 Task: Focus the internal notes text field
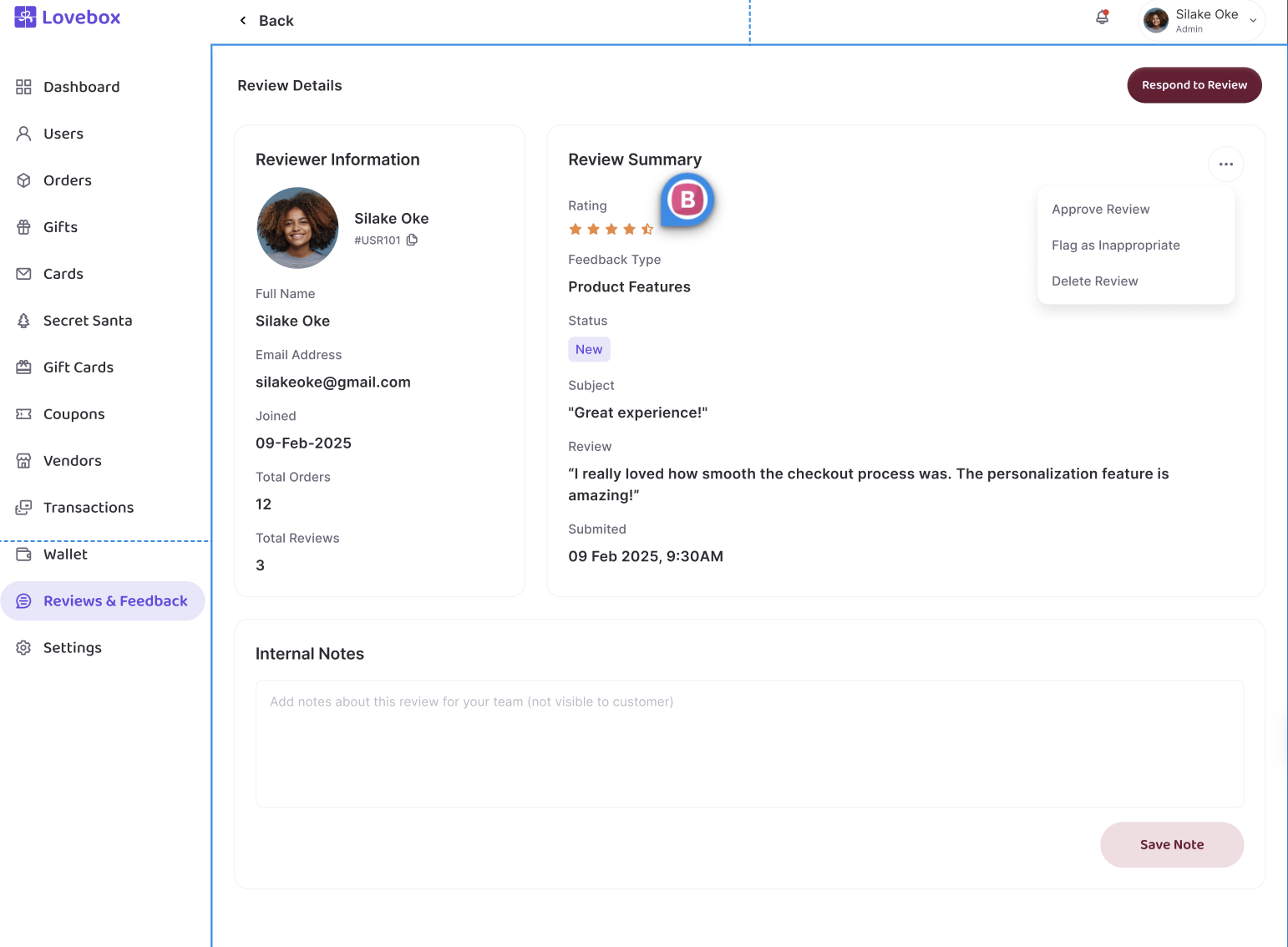[x=748, y=743]
